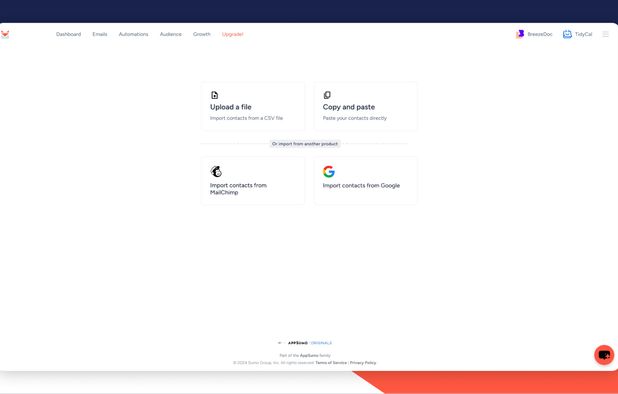Click 'Import contacts from a CSV file' text

[x=246, y=118]
